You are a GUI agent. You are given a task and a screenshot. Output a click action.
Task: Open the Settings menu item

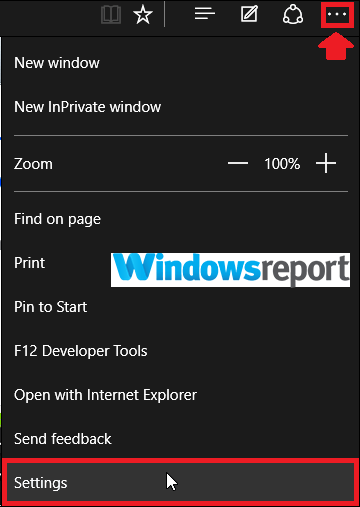180,482
